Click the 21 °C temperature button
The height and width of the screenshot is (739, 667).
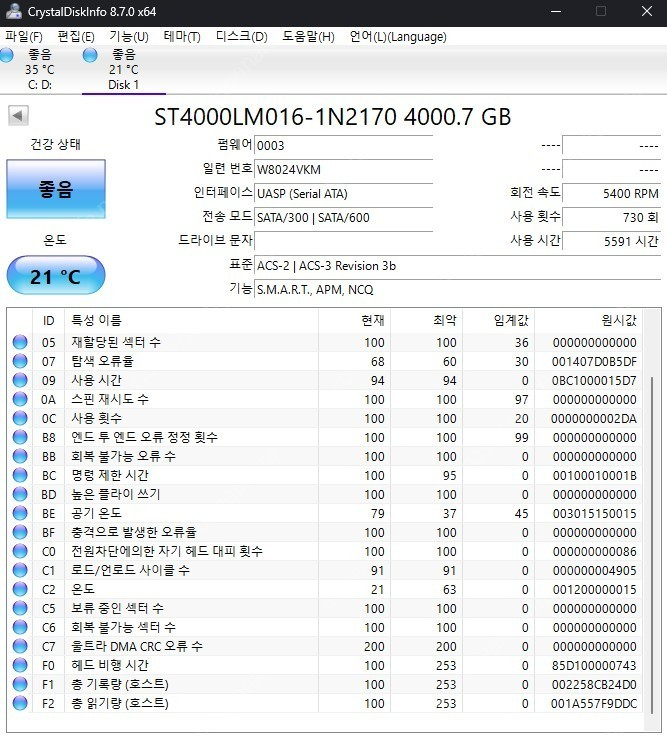click(x=56, y=276)
